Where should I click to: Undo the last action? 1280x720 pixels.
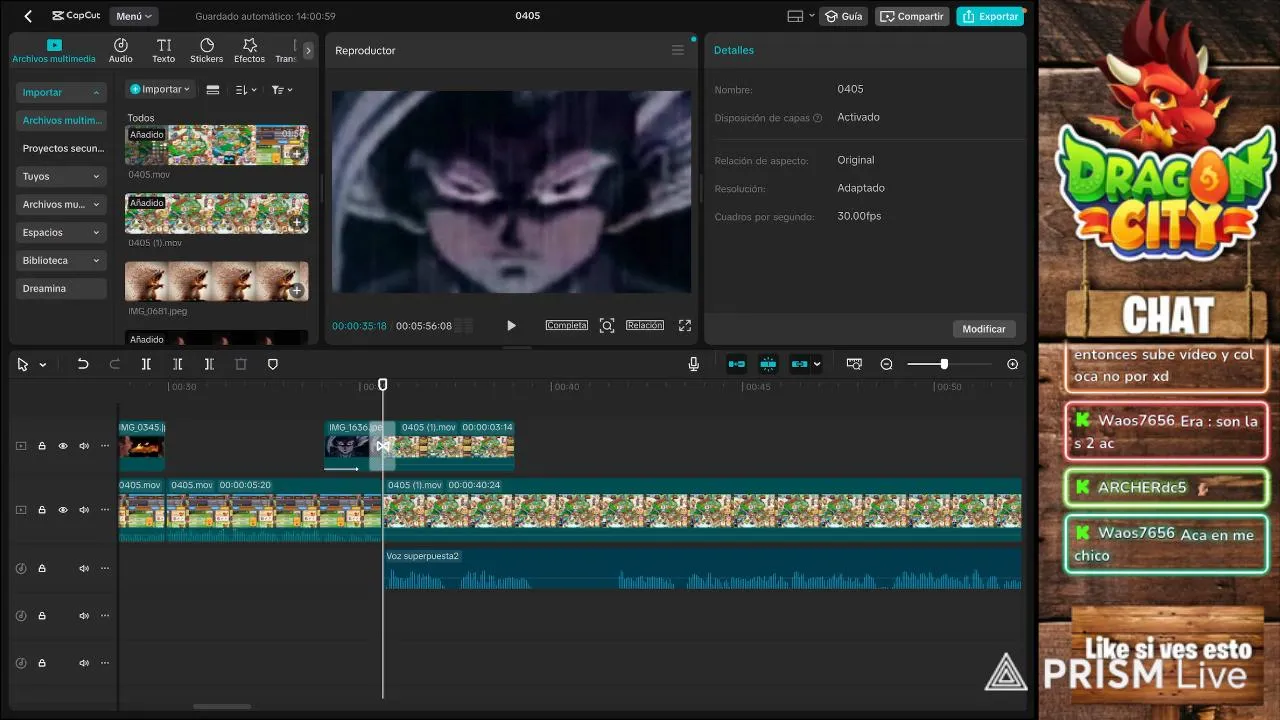pyautogui.click(x=83, y=365)
